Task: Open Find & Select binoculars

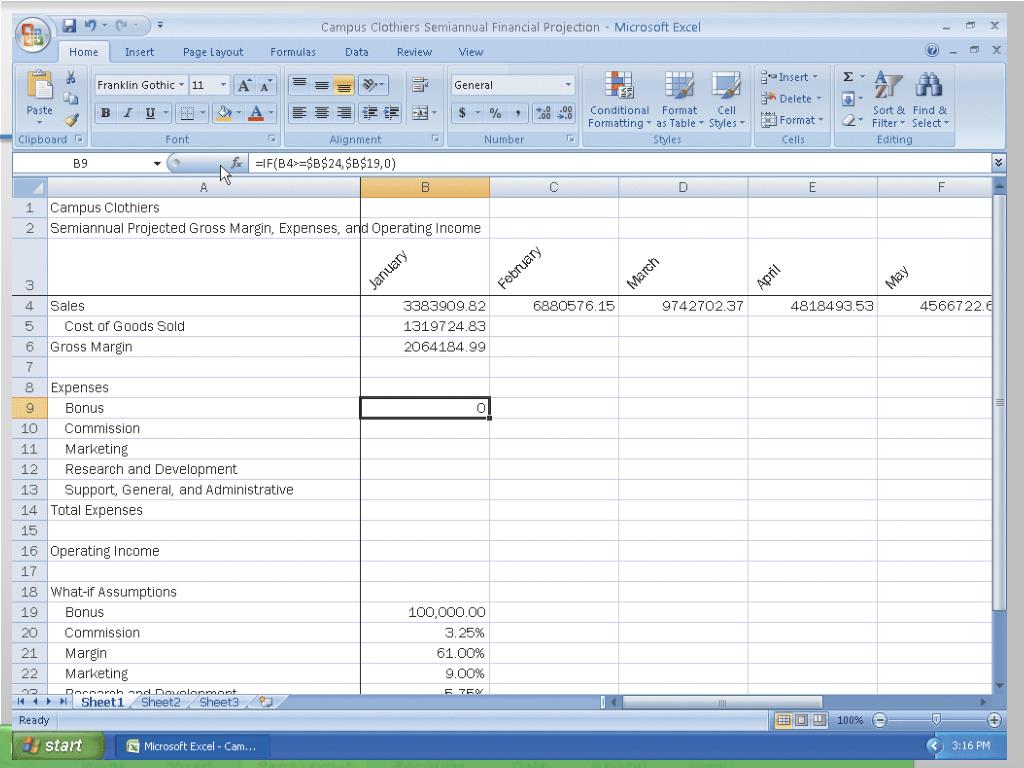Action: (x=929, y=99)
